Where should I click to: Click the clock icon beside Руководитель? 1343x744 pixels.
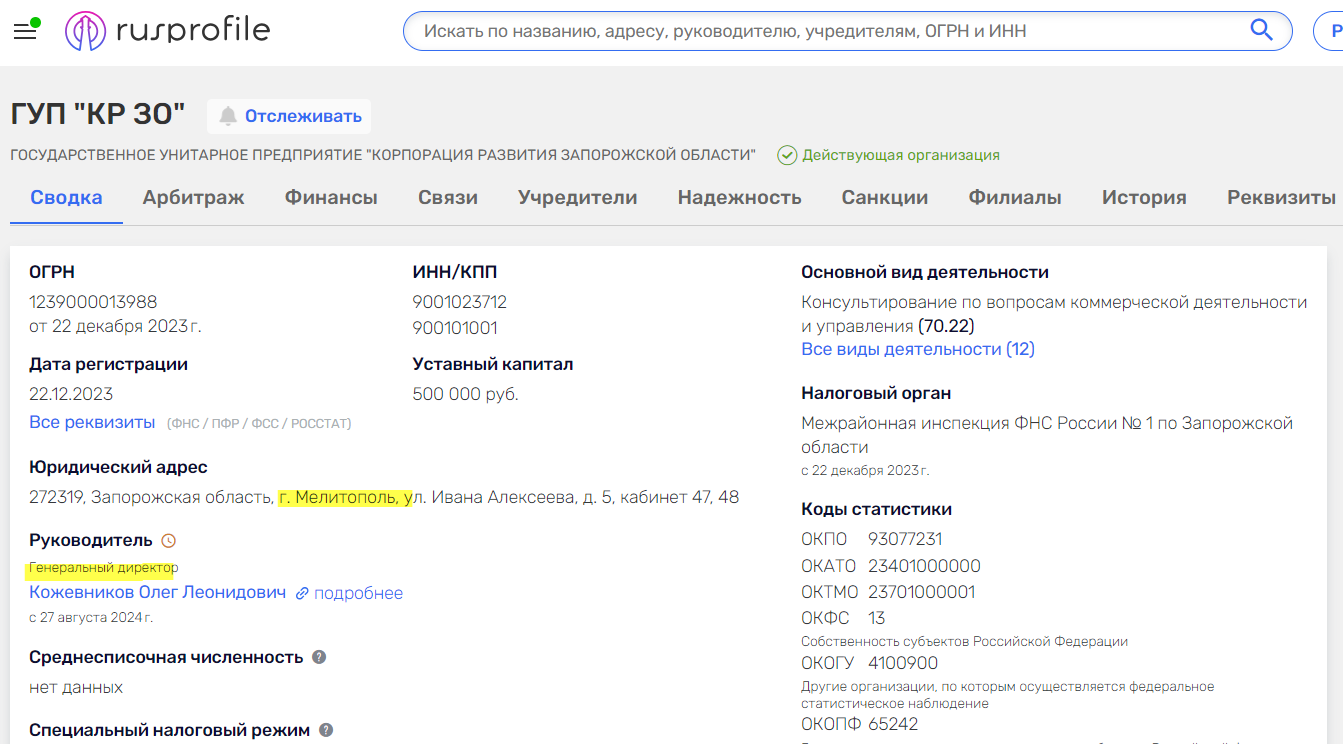point(169,541)
